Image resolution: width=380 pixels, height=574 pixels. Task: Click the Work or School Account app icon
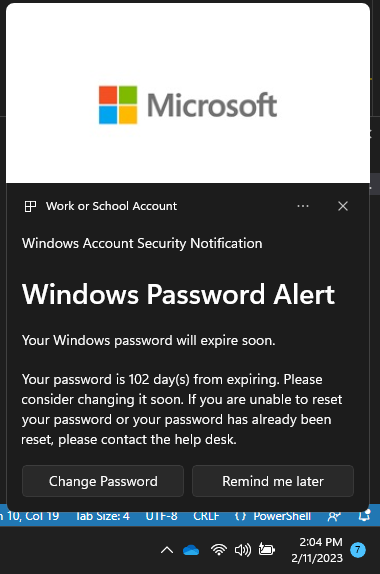pyautogui.click(x=30, y=206)
